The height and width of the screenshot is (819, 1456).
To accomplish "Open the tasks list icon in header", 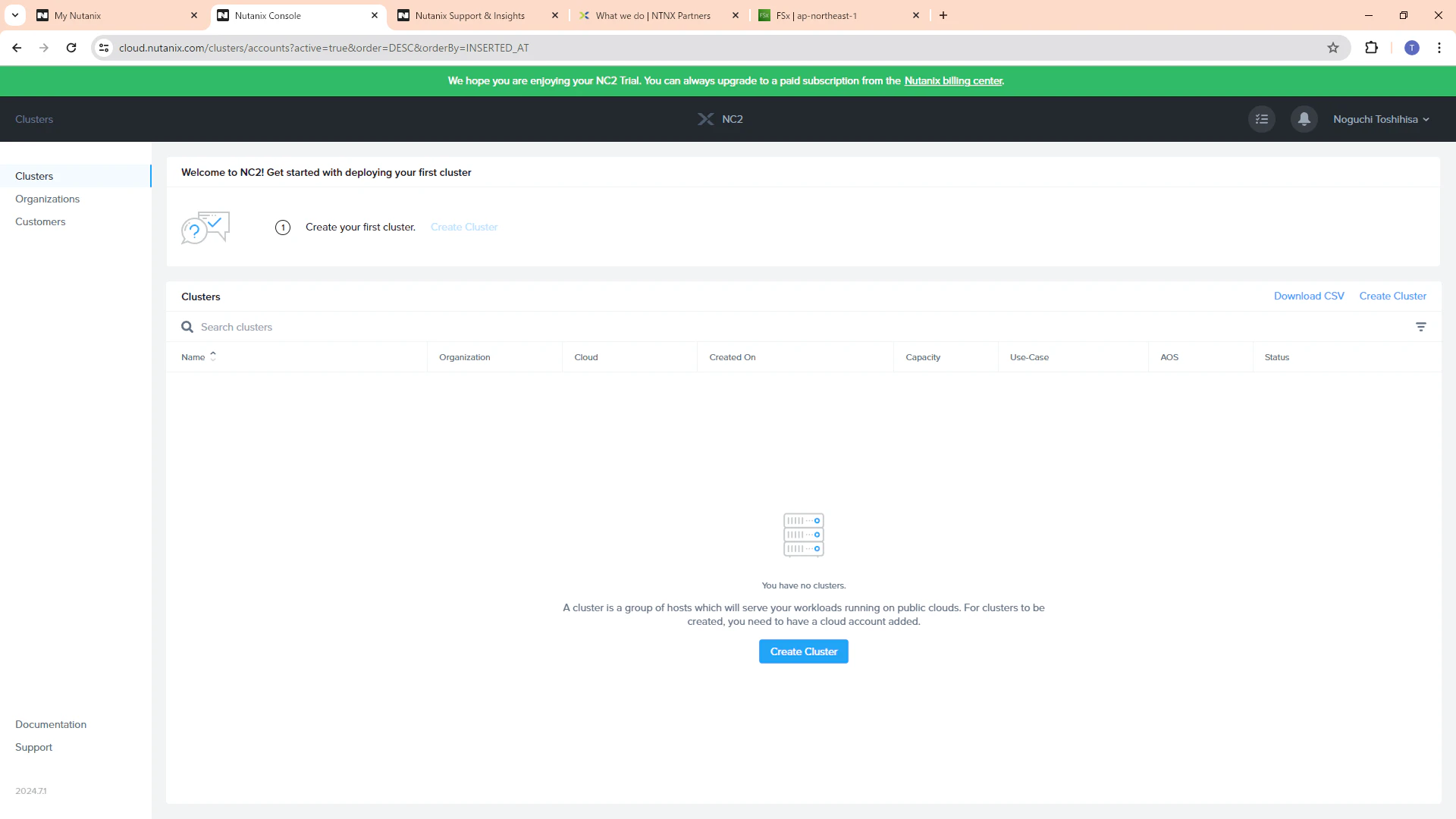I will 1262,119.
